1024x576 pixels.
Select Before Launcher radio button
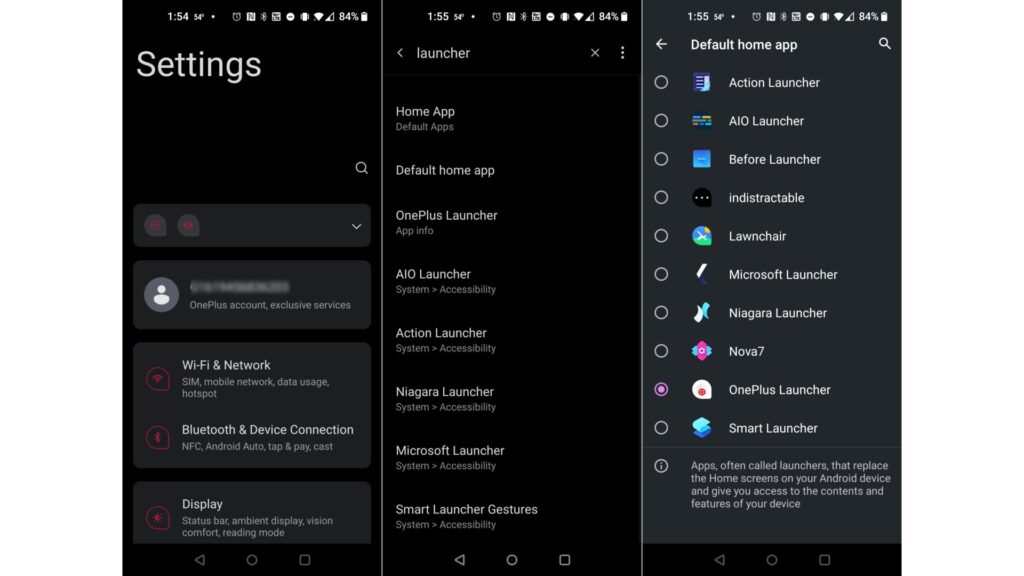tap(661, 159)
